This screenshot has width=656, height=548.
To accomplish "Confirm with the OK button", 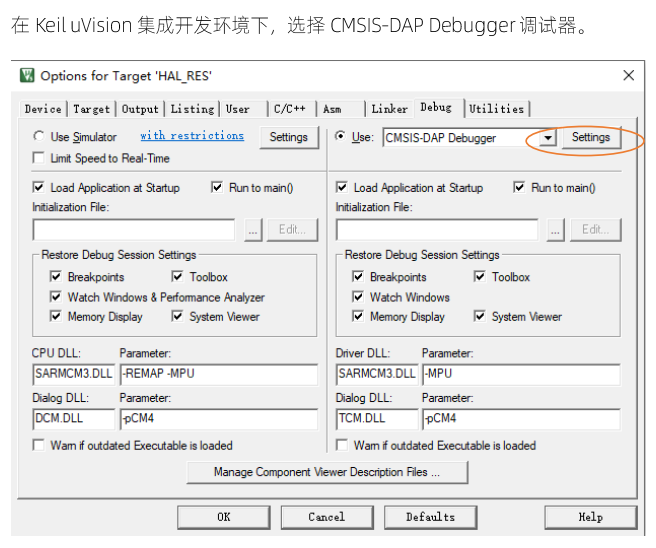I will coord(224,517).
